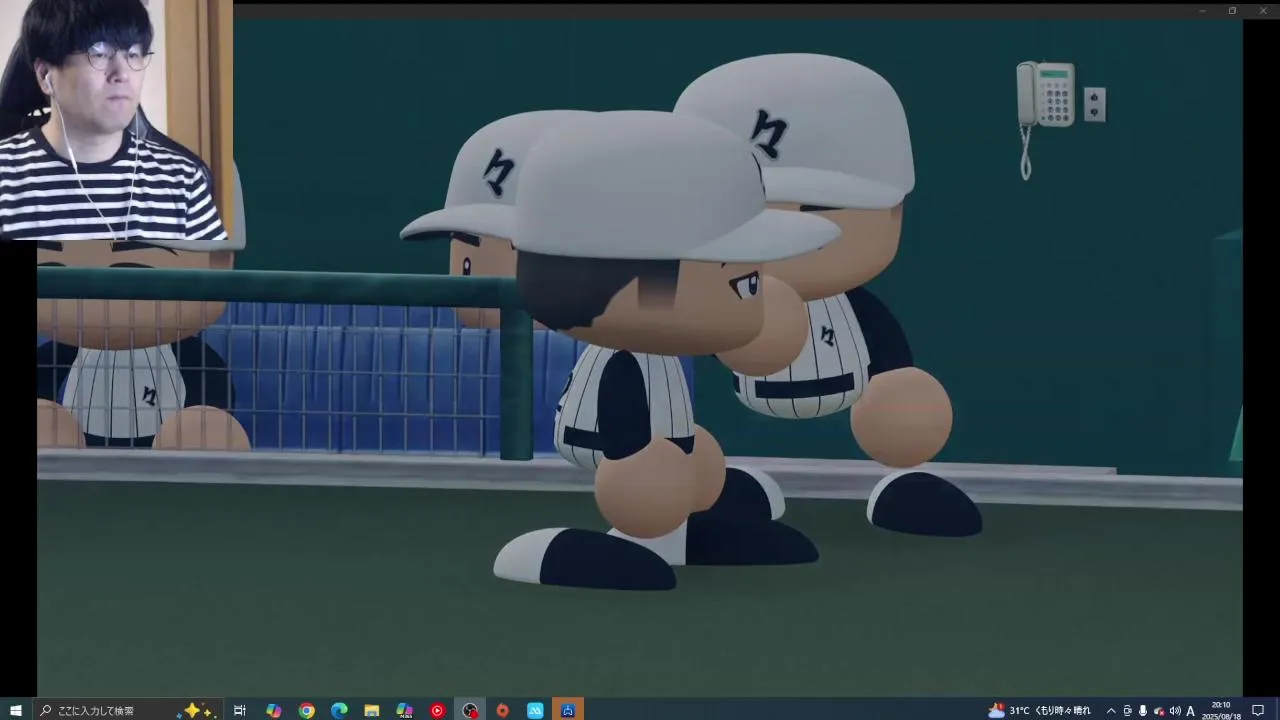Expand the hidden system tray icons chevron
Image resolution: width=1280 pixels, height=720 pixels.
(x=1111, y=710)
